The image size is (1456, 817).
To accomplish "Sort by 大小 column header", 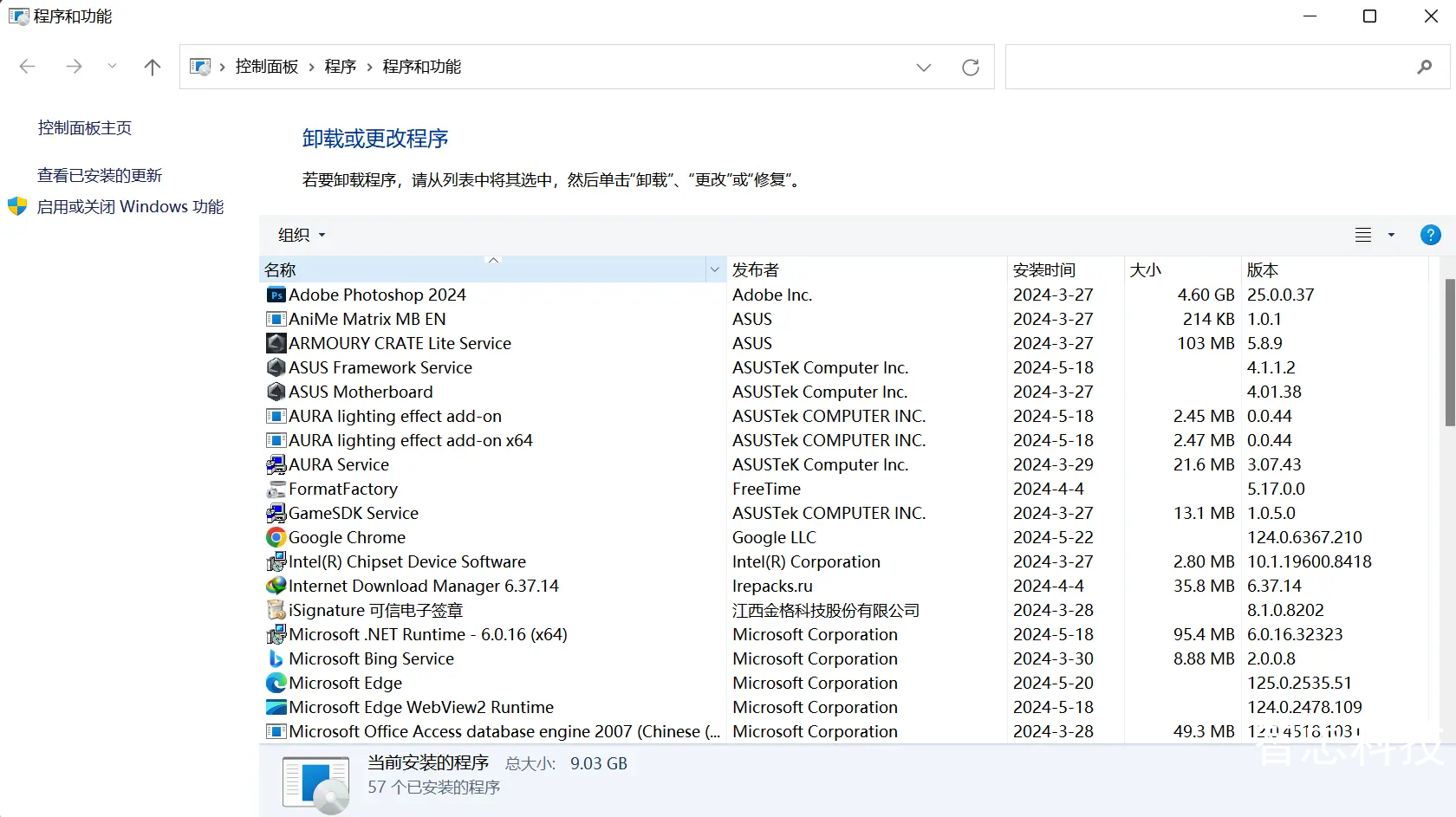I will click(1182, 270).
